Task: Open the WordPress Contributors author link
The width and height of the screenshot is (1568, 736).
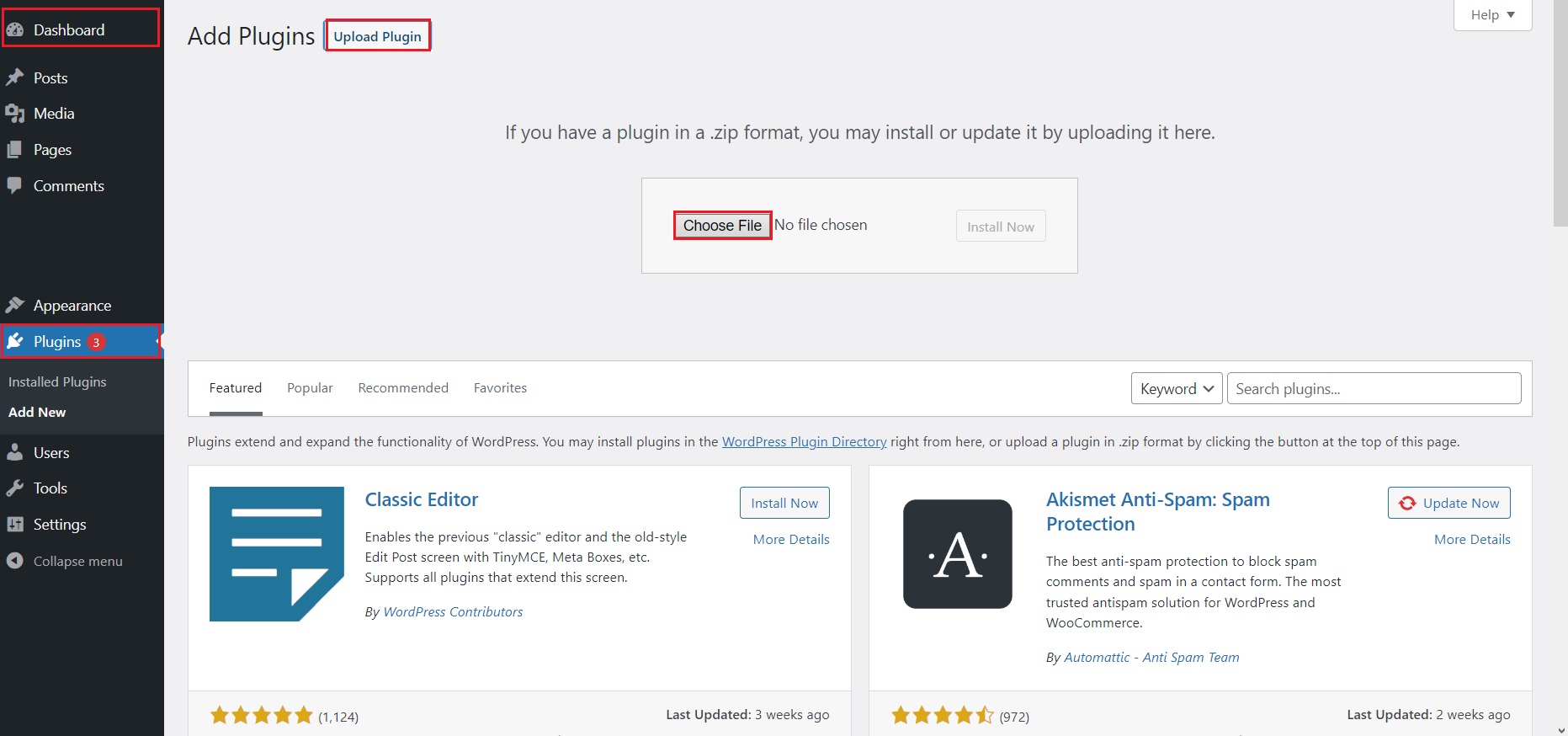Action: pos(453,612)
